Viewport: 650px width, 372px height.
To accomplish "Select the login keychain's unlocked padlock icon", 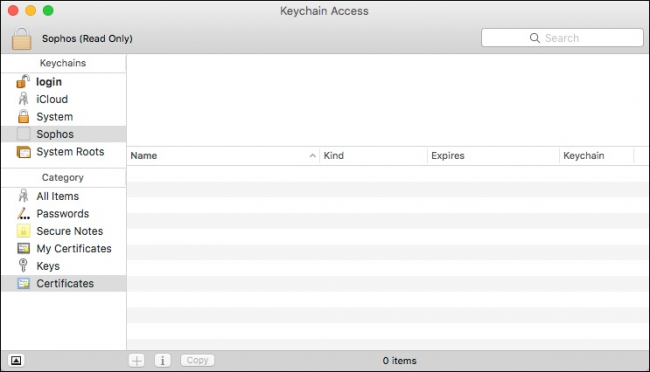I will [x=23, y=82].
